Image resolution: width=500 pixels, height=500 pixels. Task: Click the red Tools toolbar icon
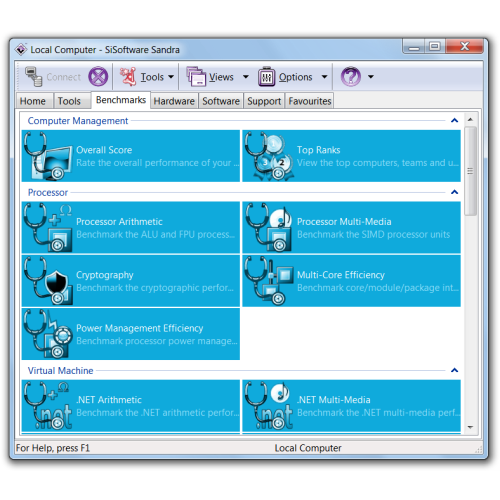(x=128, y=77)
